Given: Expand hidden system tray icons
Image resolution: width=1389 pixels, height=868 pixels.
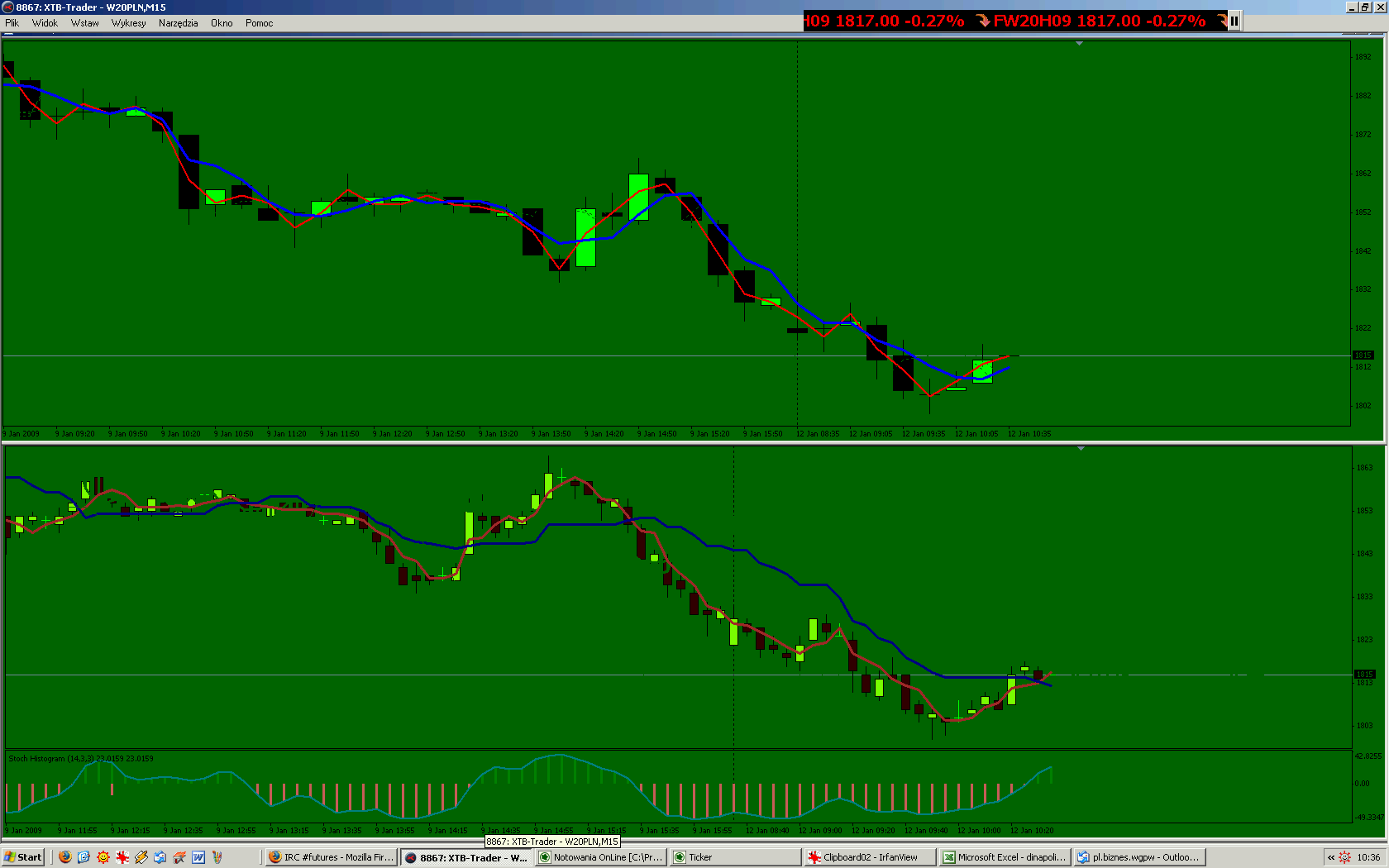Looking at the screenshot, I should click(x=1330, y=857).
